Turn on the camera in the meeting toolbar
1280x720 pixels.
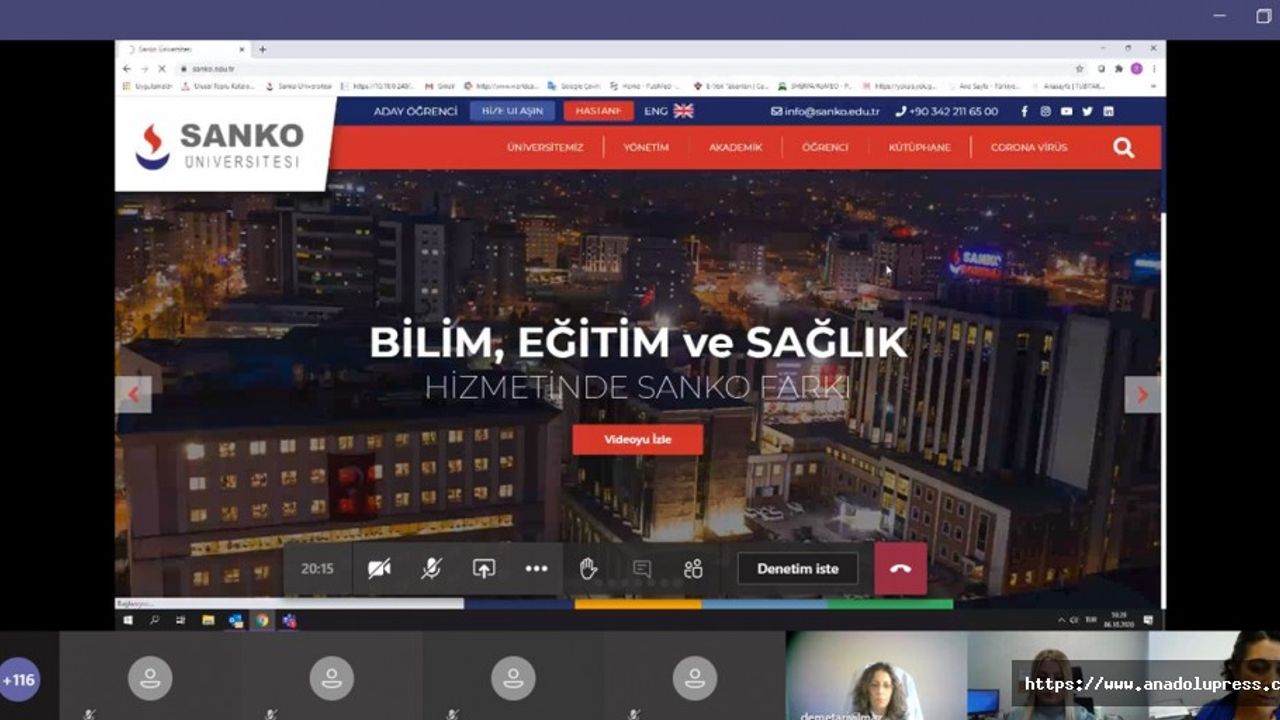(379, 569)
